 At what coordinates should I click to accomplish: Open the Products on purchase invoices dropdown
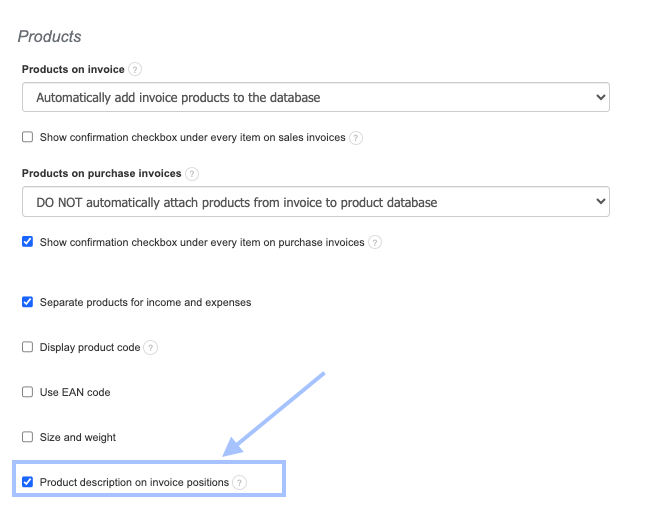tap(315, 202)
